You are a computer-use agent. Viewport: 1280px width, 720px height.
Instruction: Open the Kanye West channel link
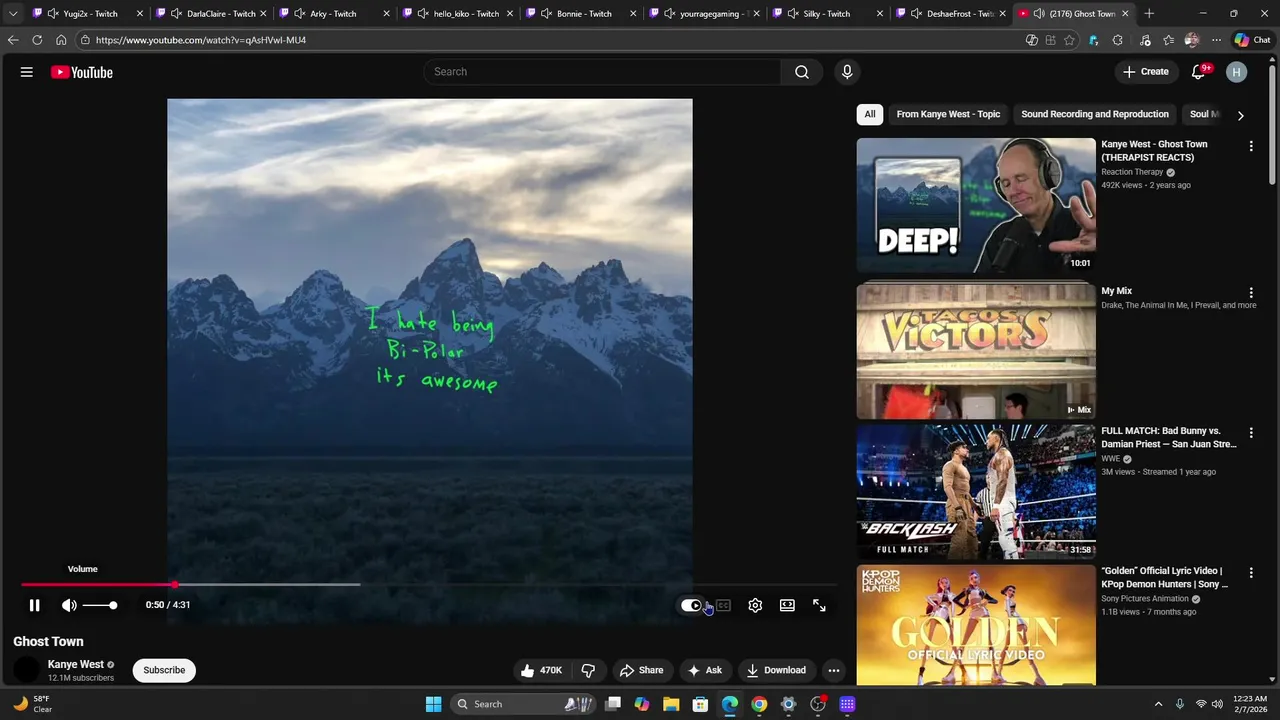click(x=76, y=664)
